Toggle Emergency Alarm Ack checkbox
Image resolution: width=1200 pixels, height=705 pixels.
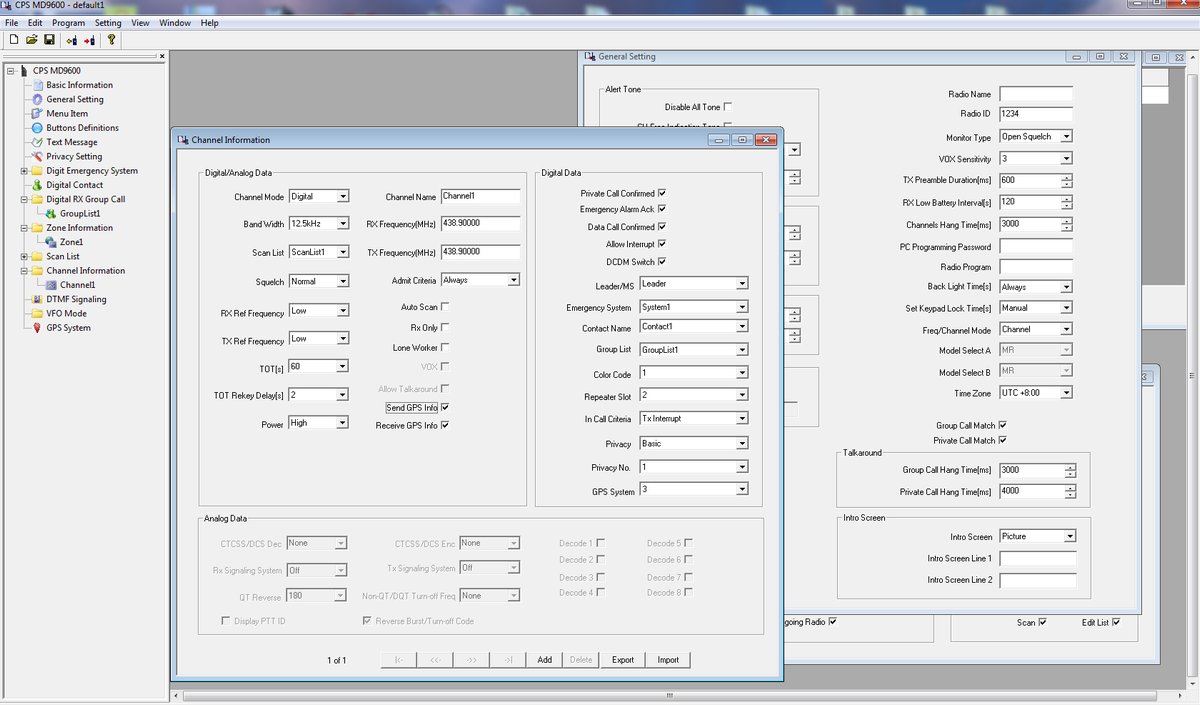point(662,209)
